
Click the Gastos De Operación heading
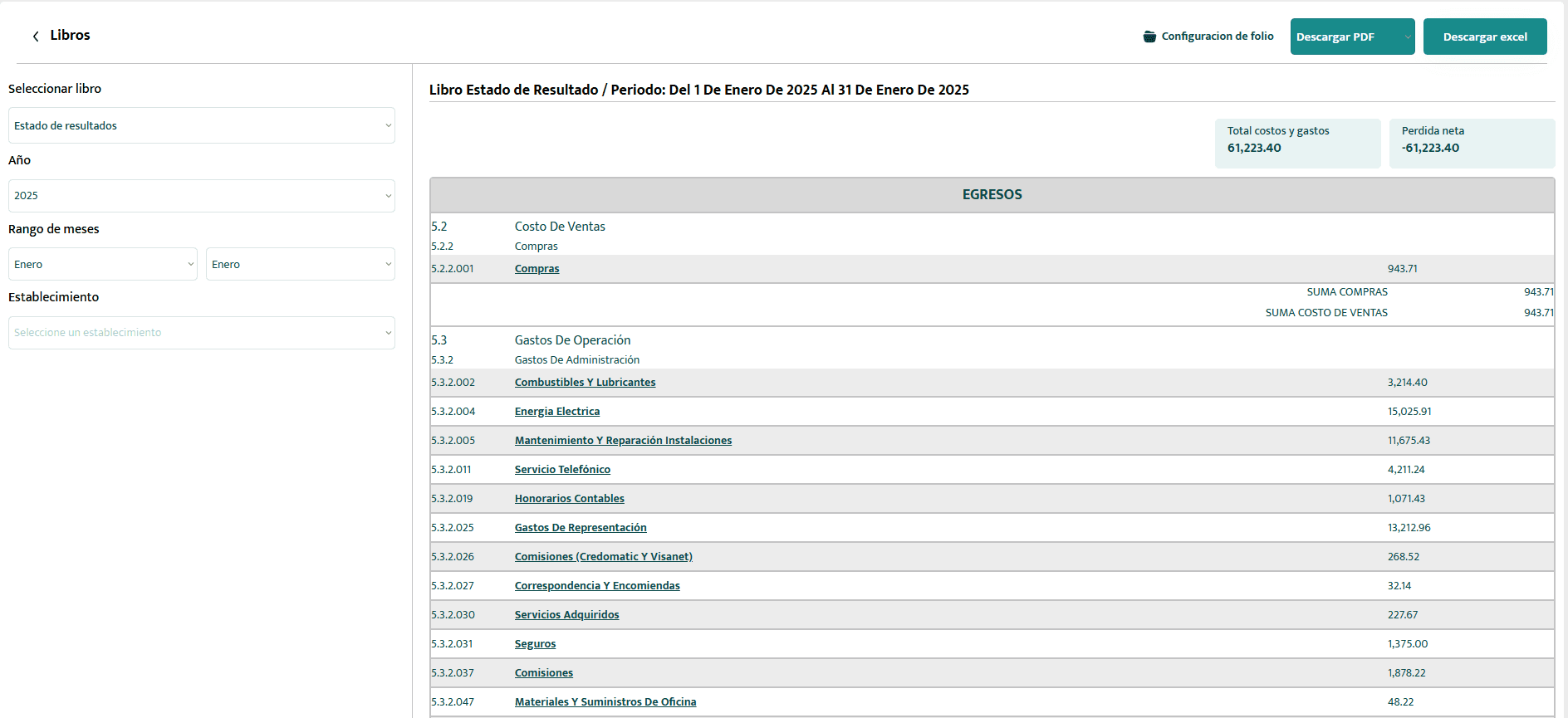tap(572, 340)
